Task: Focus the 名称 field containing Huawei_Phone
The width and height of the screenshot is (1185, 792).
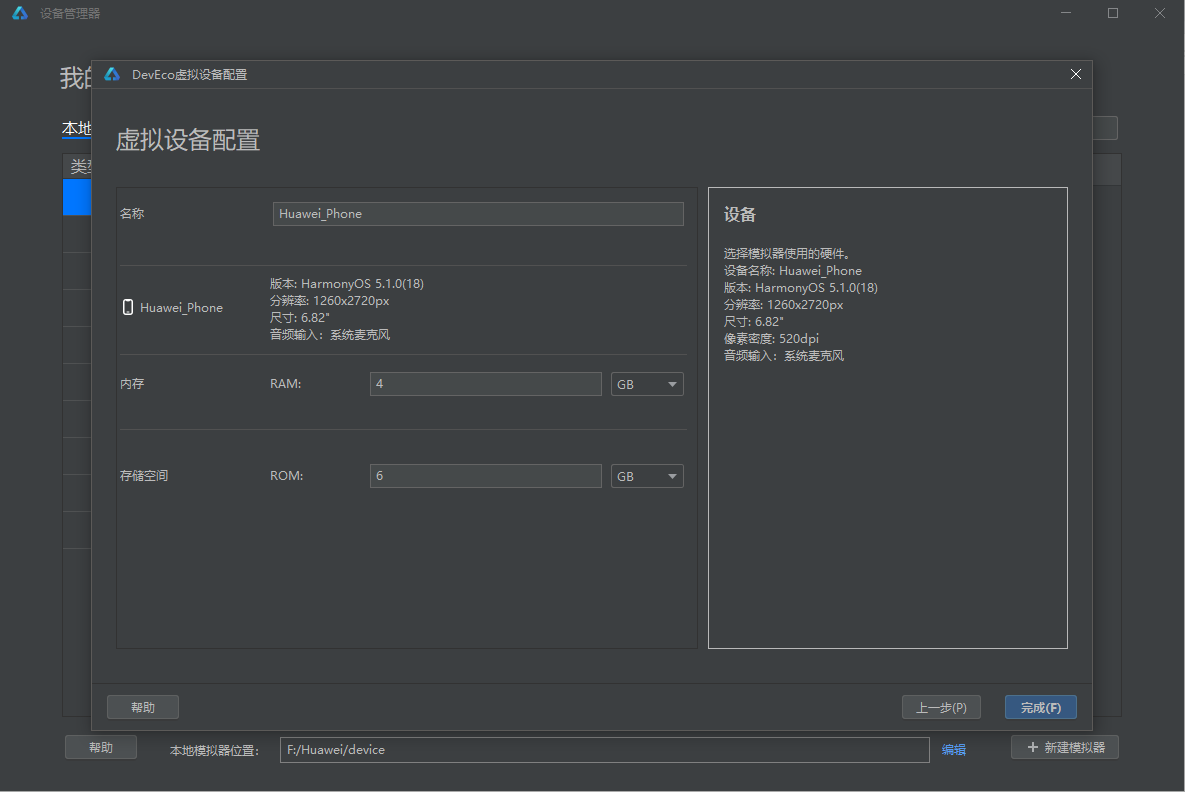Action: pos(478,214)
